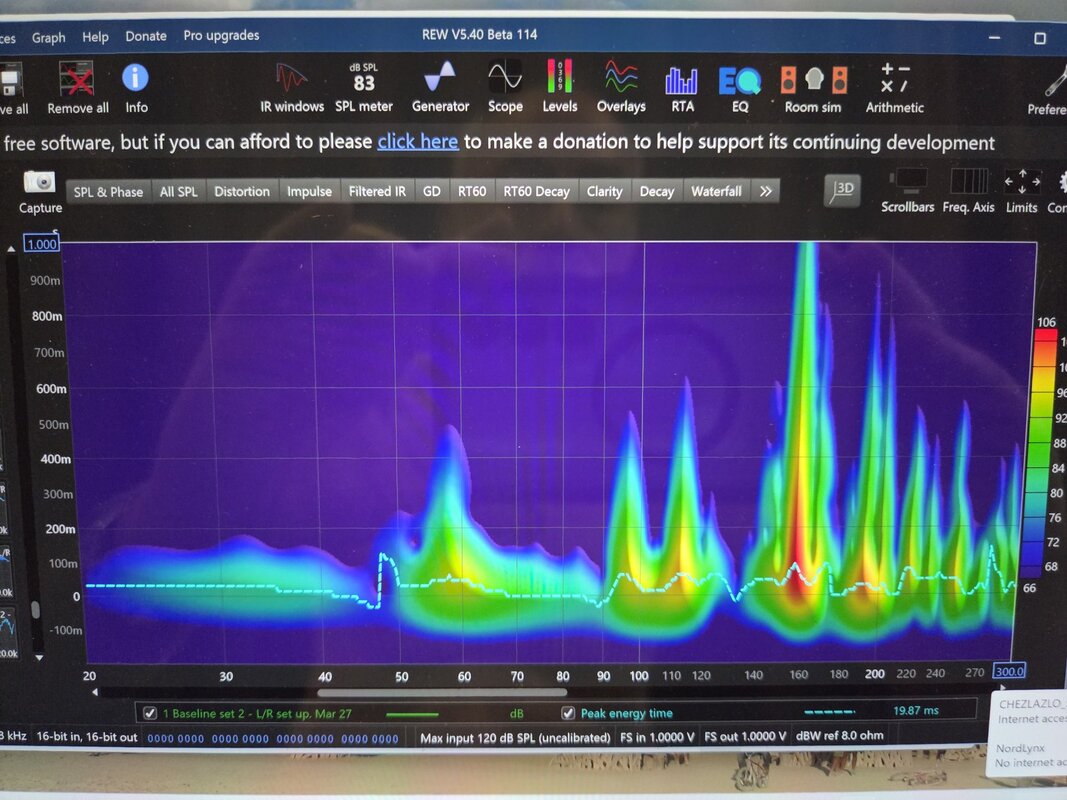This screenshot has height=800, width=1067.
Task: Open the Freq. Axis options
Action: 968,192
